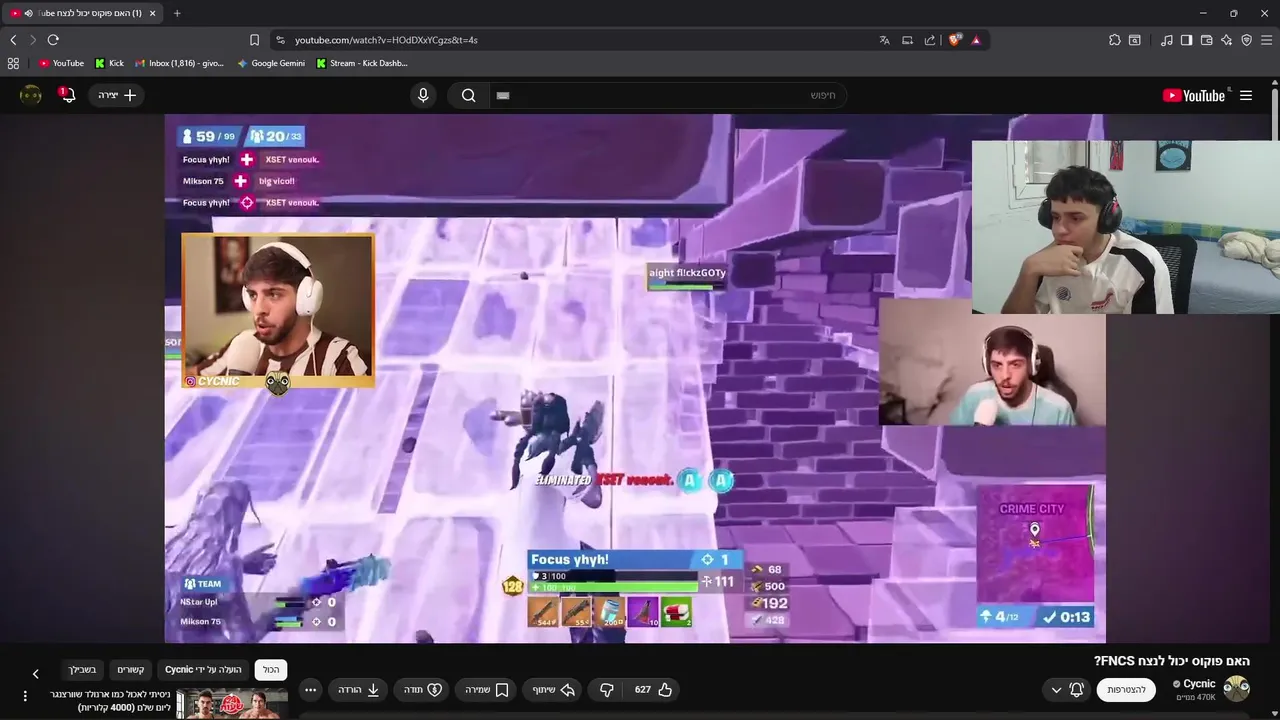Select the 'הועלה על ידי Cycnic' chip
This screenshot has height=720, width=1280.
point(203,669)
